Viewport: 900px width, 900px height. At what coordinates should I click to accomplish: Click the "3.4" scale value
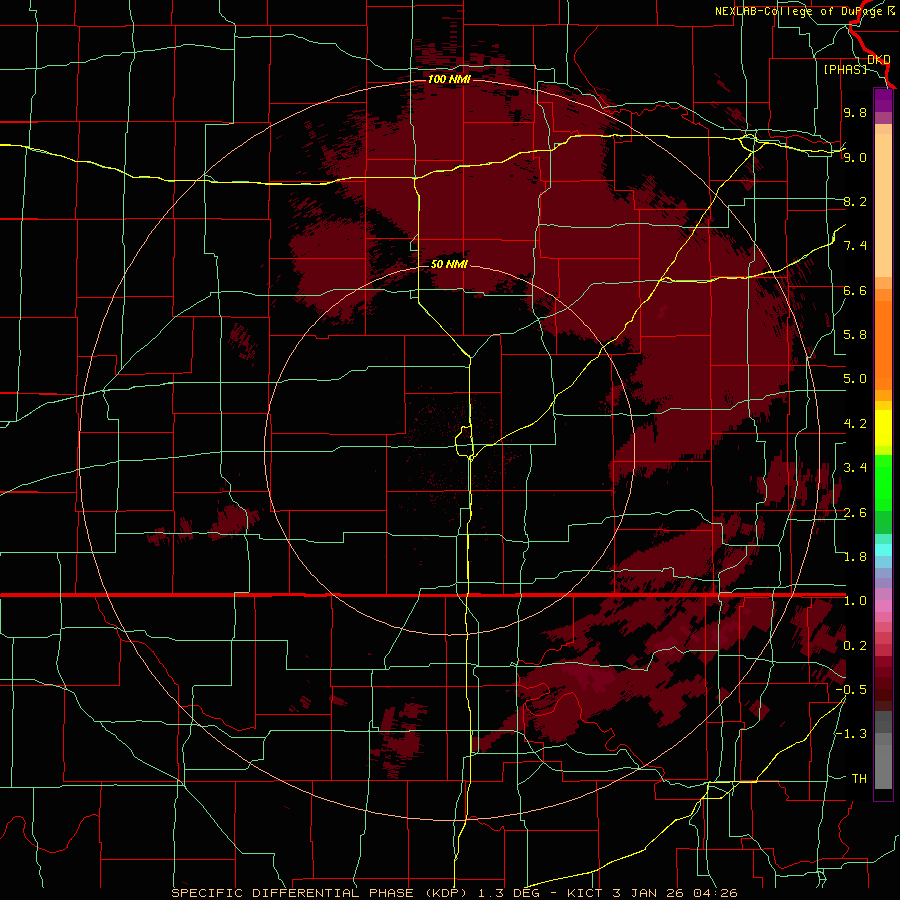[x=855, y=468]
